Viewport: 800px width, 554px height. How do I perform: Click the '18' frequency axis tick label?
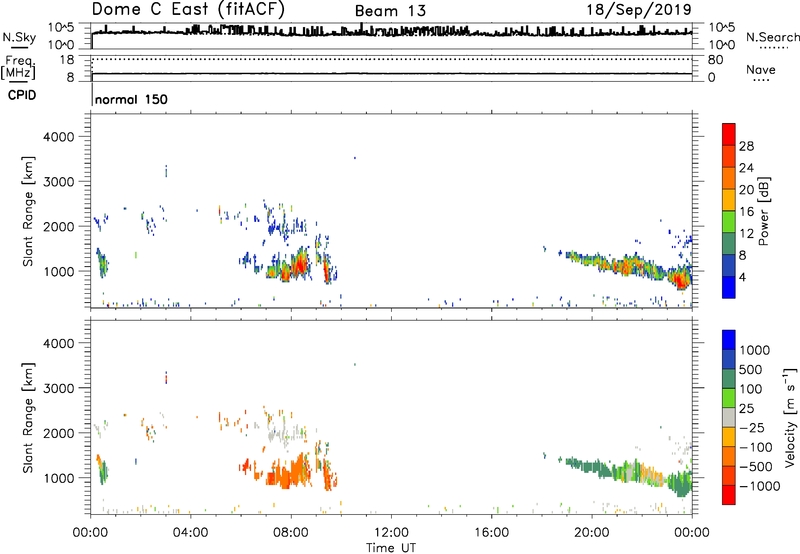coord(67,60)
